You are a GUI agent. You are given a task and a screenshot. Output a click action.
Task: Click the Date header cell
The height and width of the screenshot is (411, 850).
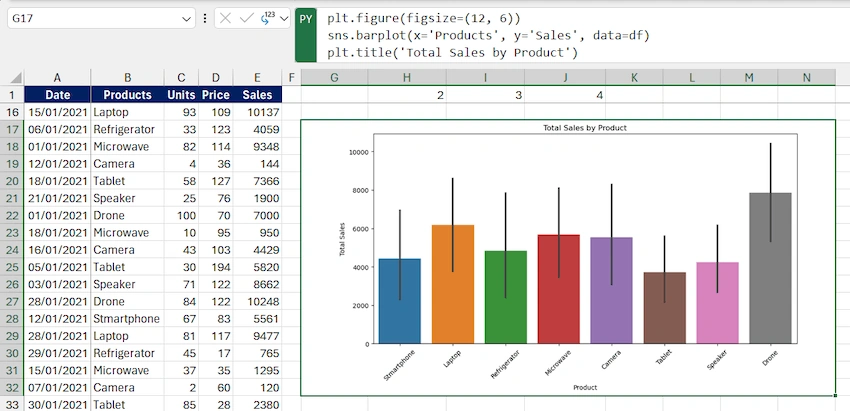(x=57, y=95)
